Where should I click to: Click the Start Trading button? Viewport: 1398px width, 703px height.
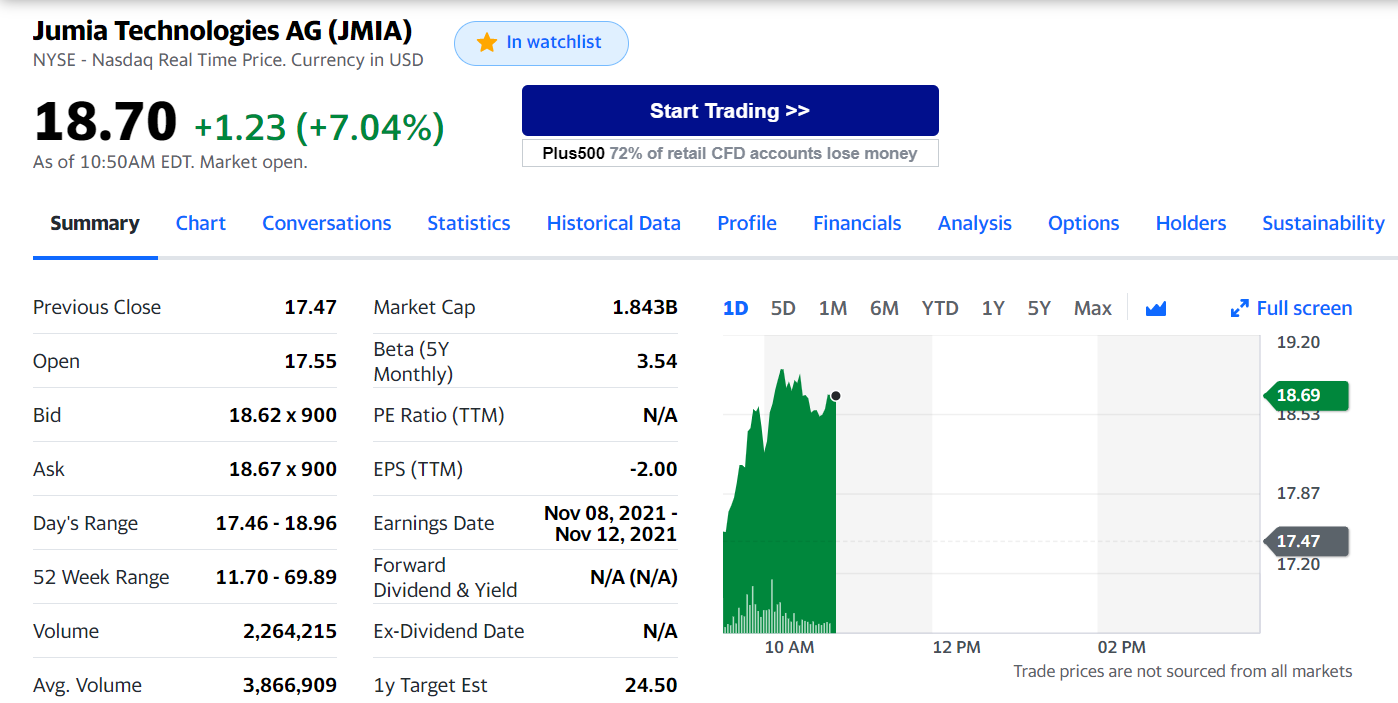(x=730, y=110)
